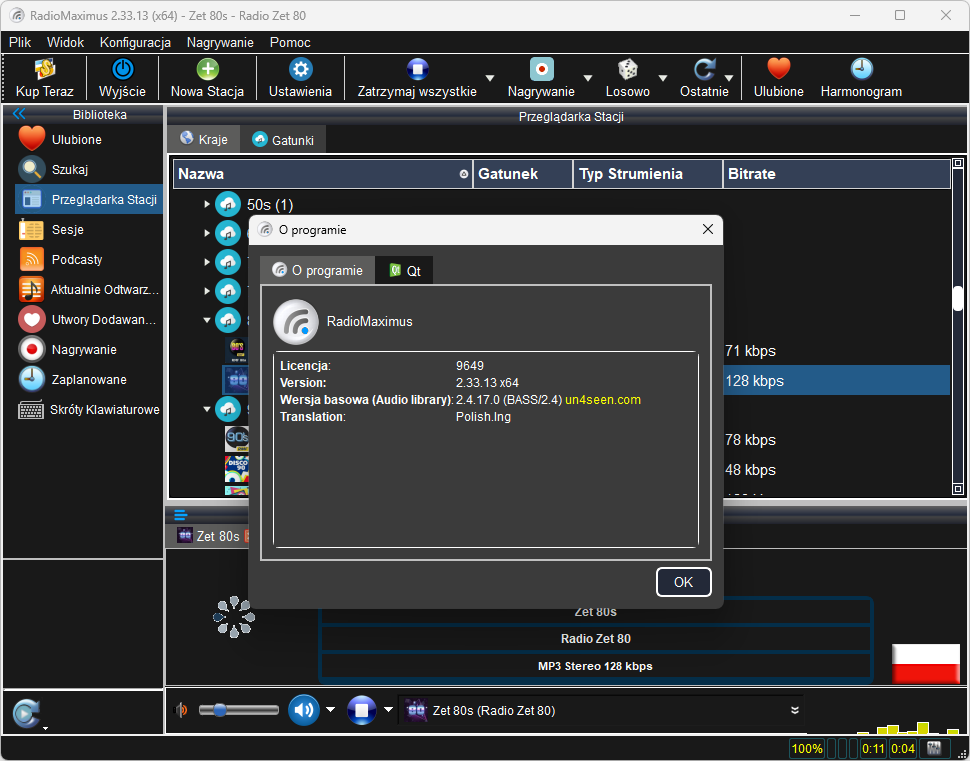Screen dimensions: 970x761
Task: Open the Konfiguracja menu
Action: (x=135, y=42)
